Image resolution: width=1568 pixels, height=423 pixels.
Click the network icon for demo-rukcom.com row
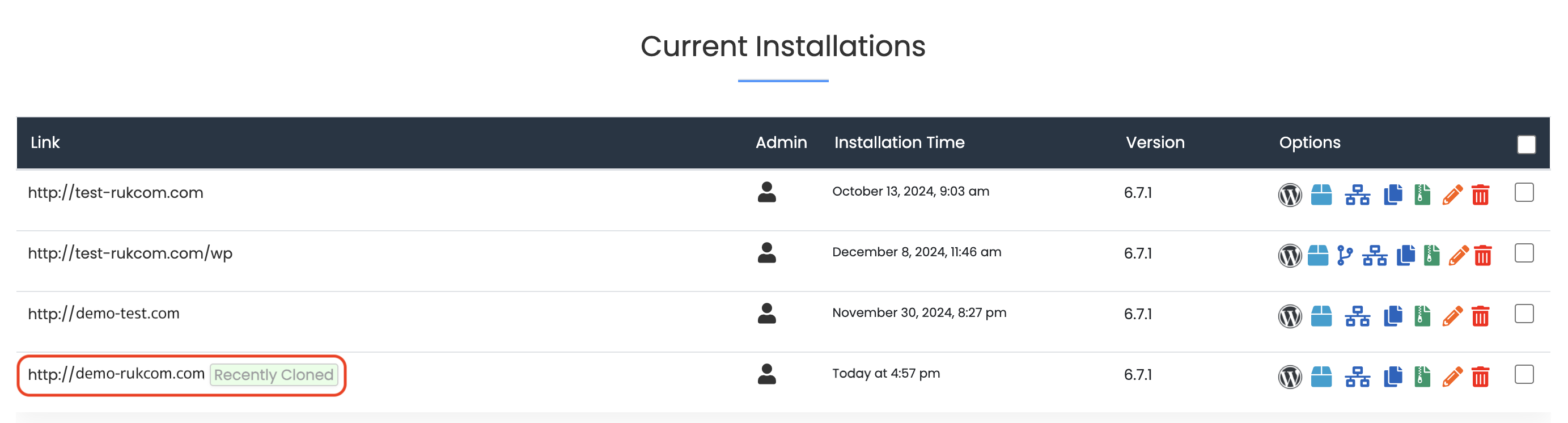[x=1357, y=377]
